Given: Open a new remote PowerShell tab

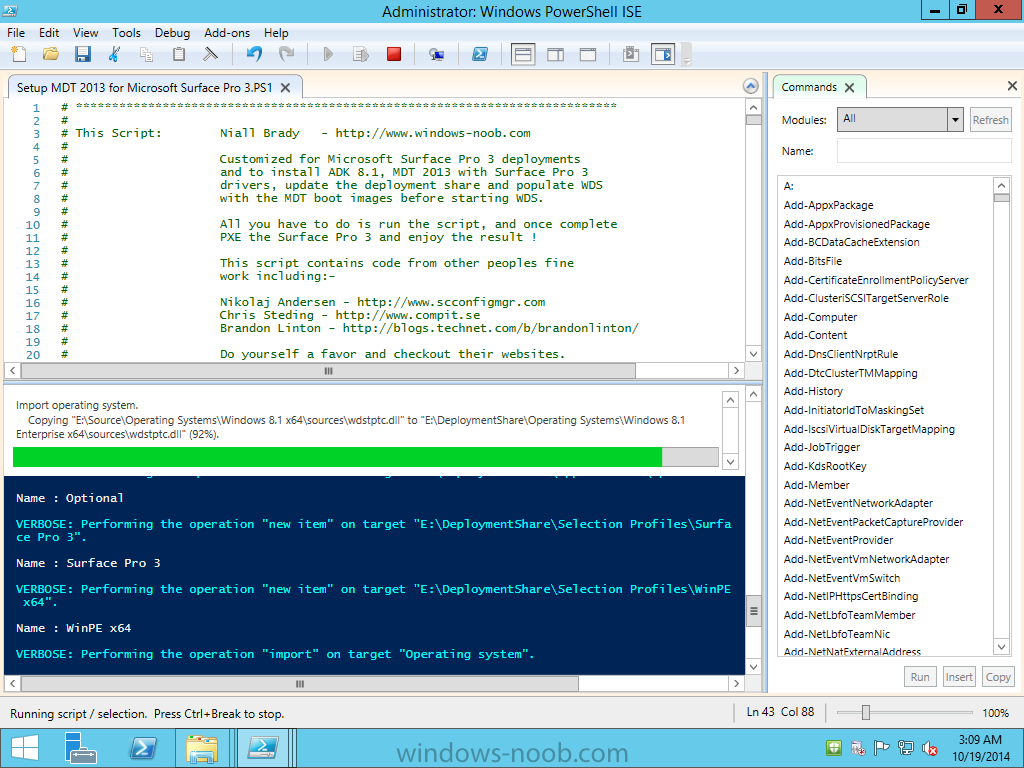Looking at the screenshot, I should [436, 54].
